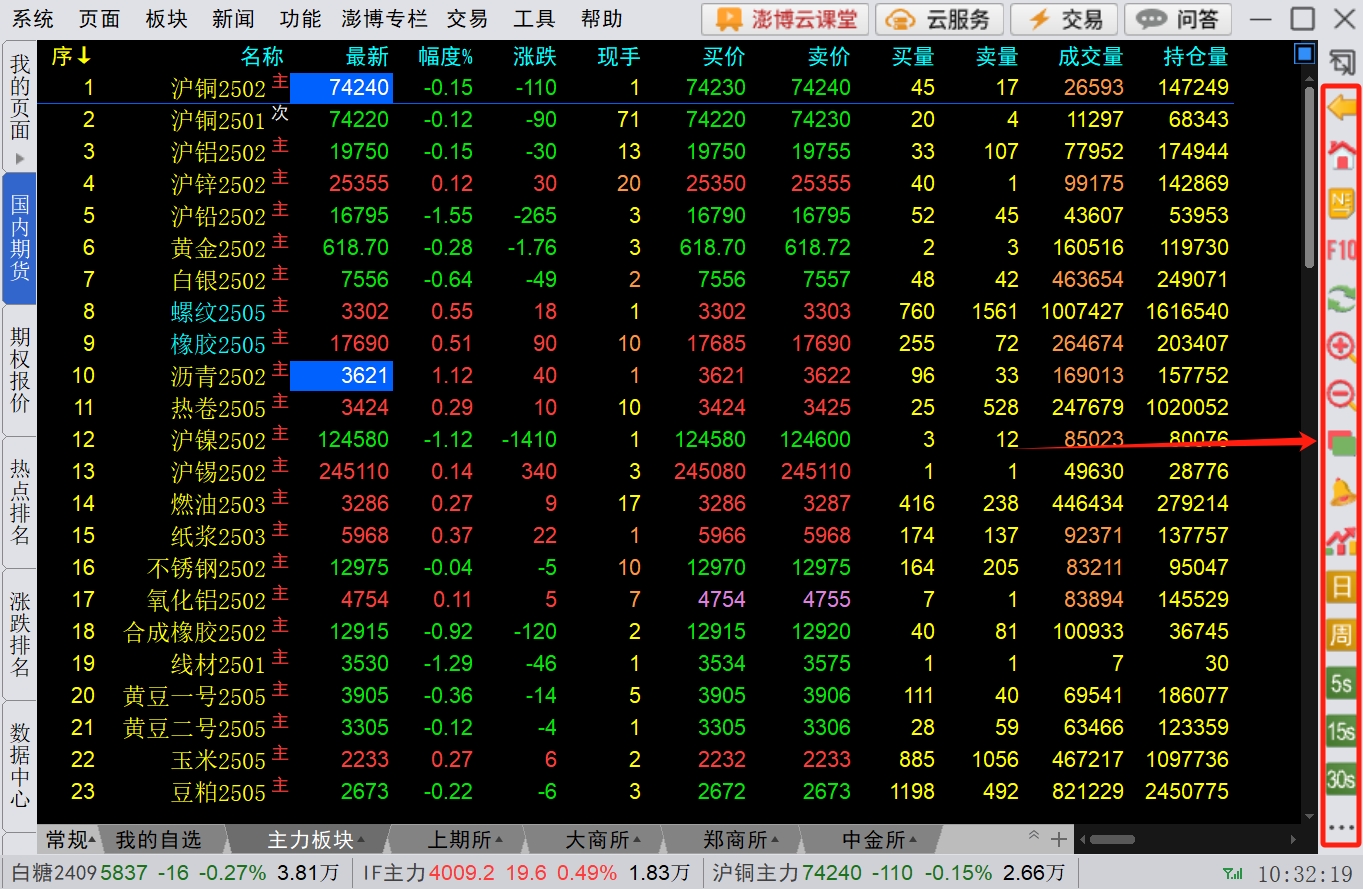
Task: Switch to 数据中心 side tab
Action: (20, 765)
